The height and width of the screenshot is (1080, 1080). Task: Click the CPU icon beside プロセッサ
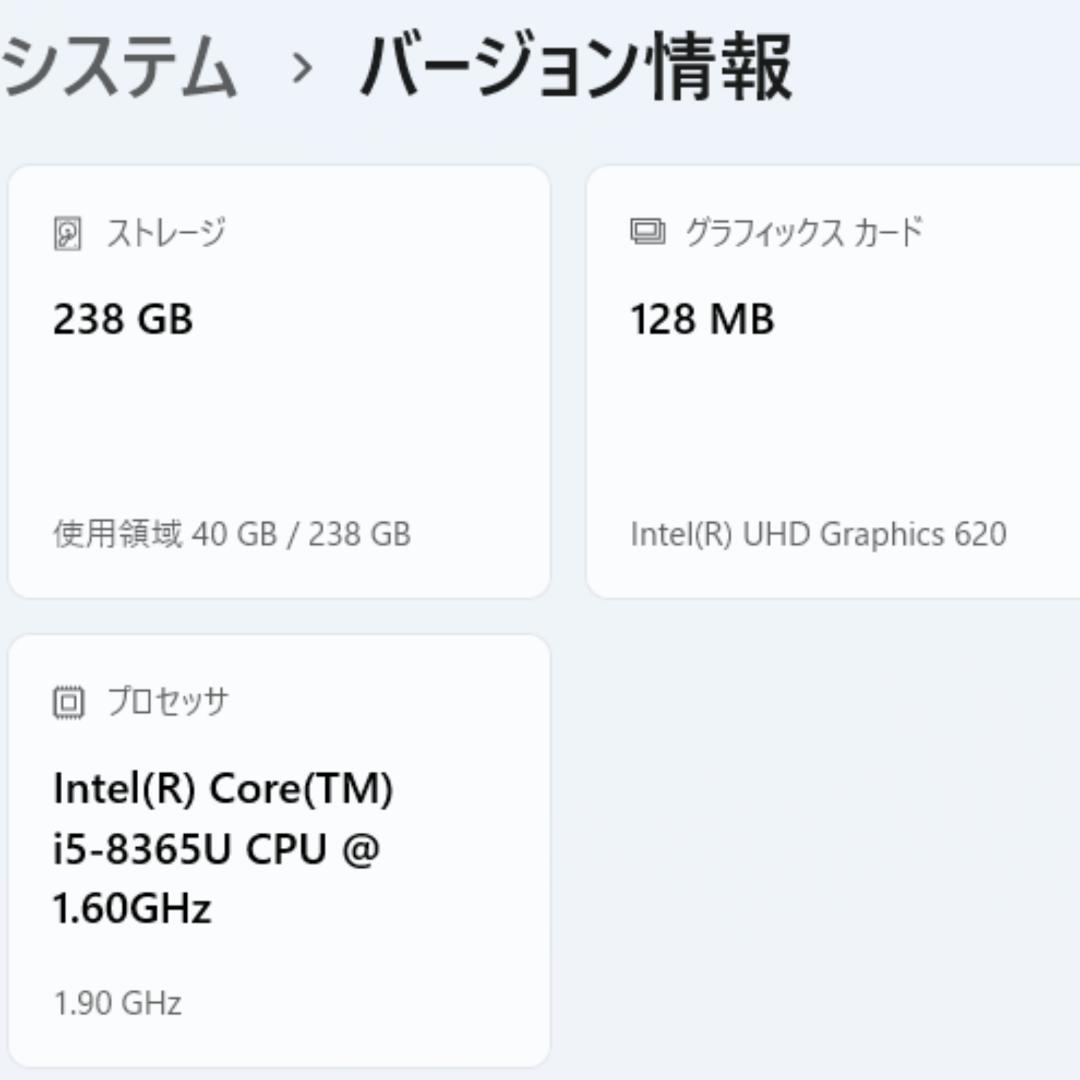[x=66, y=700]
